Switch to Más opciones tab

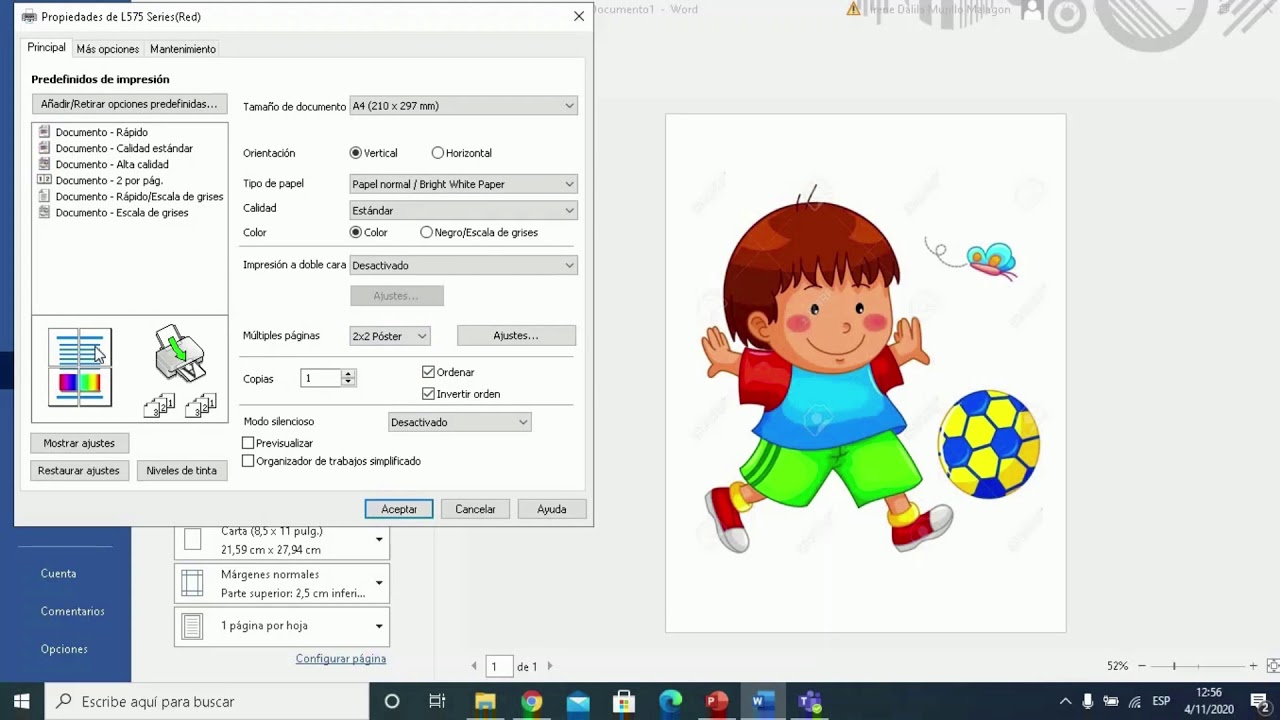(108, 49)
